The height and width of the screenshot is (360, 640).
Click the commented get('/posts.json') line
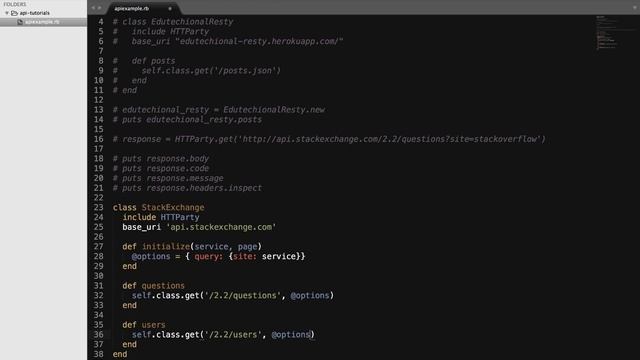[197, 71]
